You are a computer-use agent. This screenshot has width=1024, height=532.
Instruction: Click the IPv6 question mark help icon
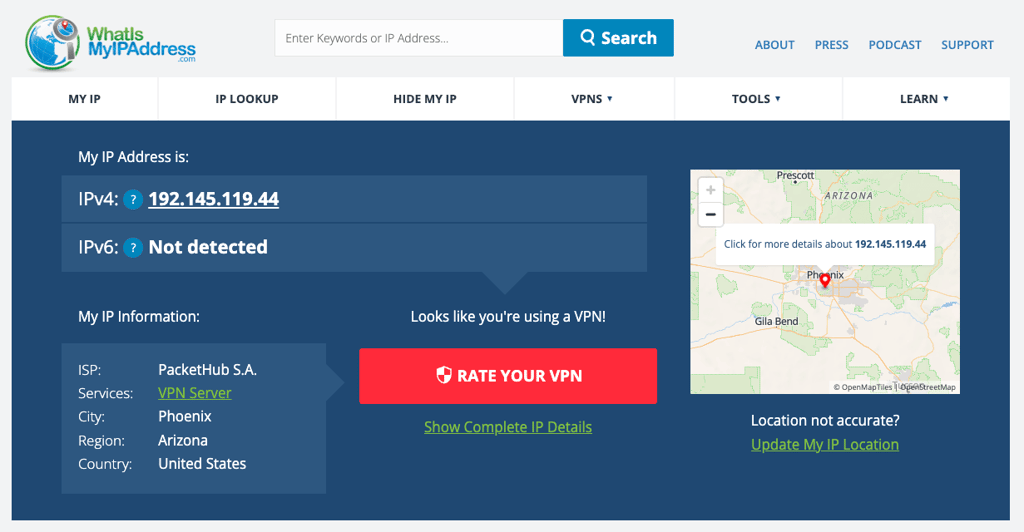tap(133, 247)
